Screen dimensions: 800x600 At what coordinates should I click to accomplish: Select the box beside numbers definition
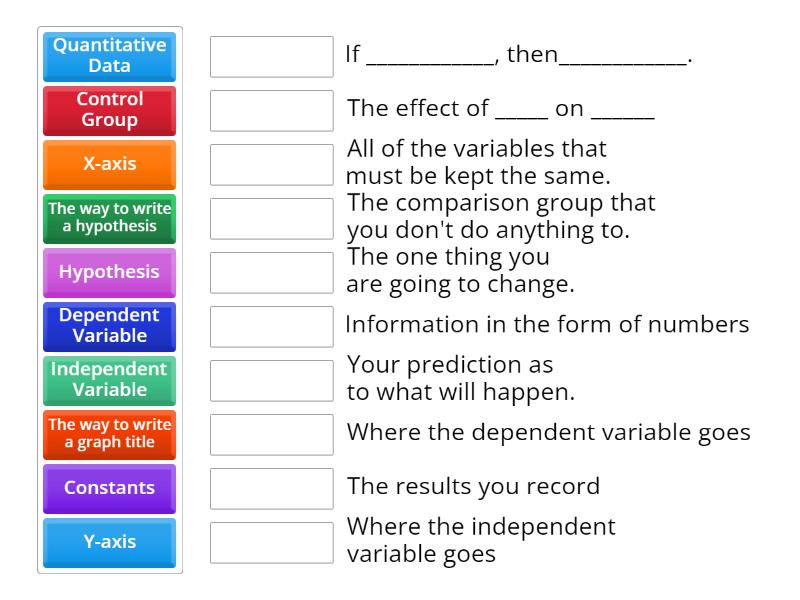pyautogui.click(x=270, y=326)
